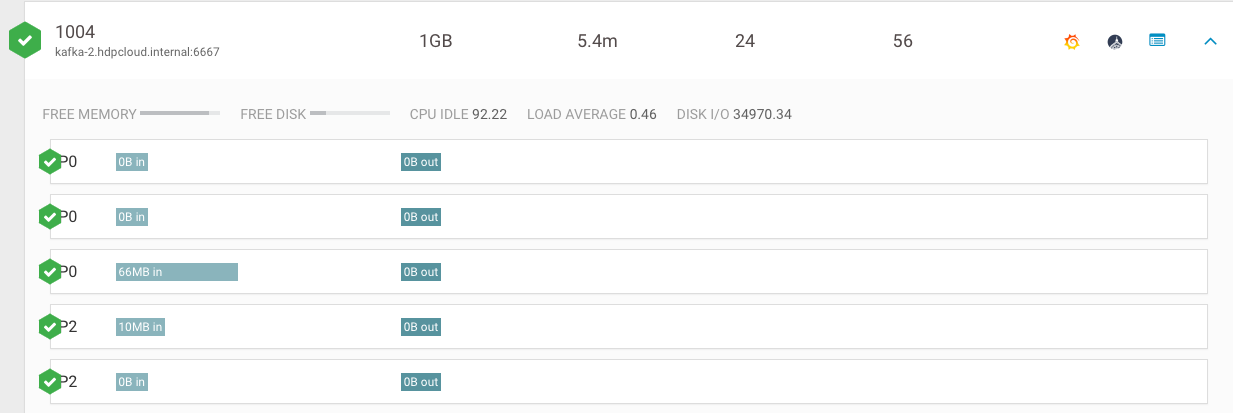Click the Free Memory usage bar
Viewport: 1233px width, 413px height.
click(180, 114)
